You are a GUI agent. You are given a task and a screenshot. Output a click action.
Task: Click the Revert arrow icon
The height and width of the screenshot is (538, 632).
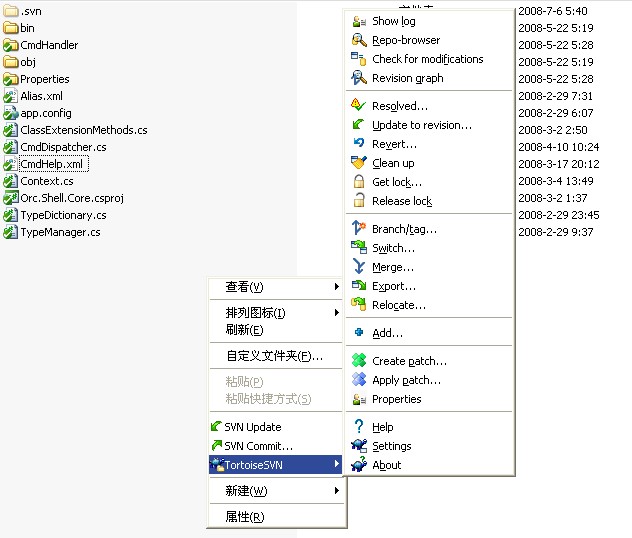tap(359, 144)
